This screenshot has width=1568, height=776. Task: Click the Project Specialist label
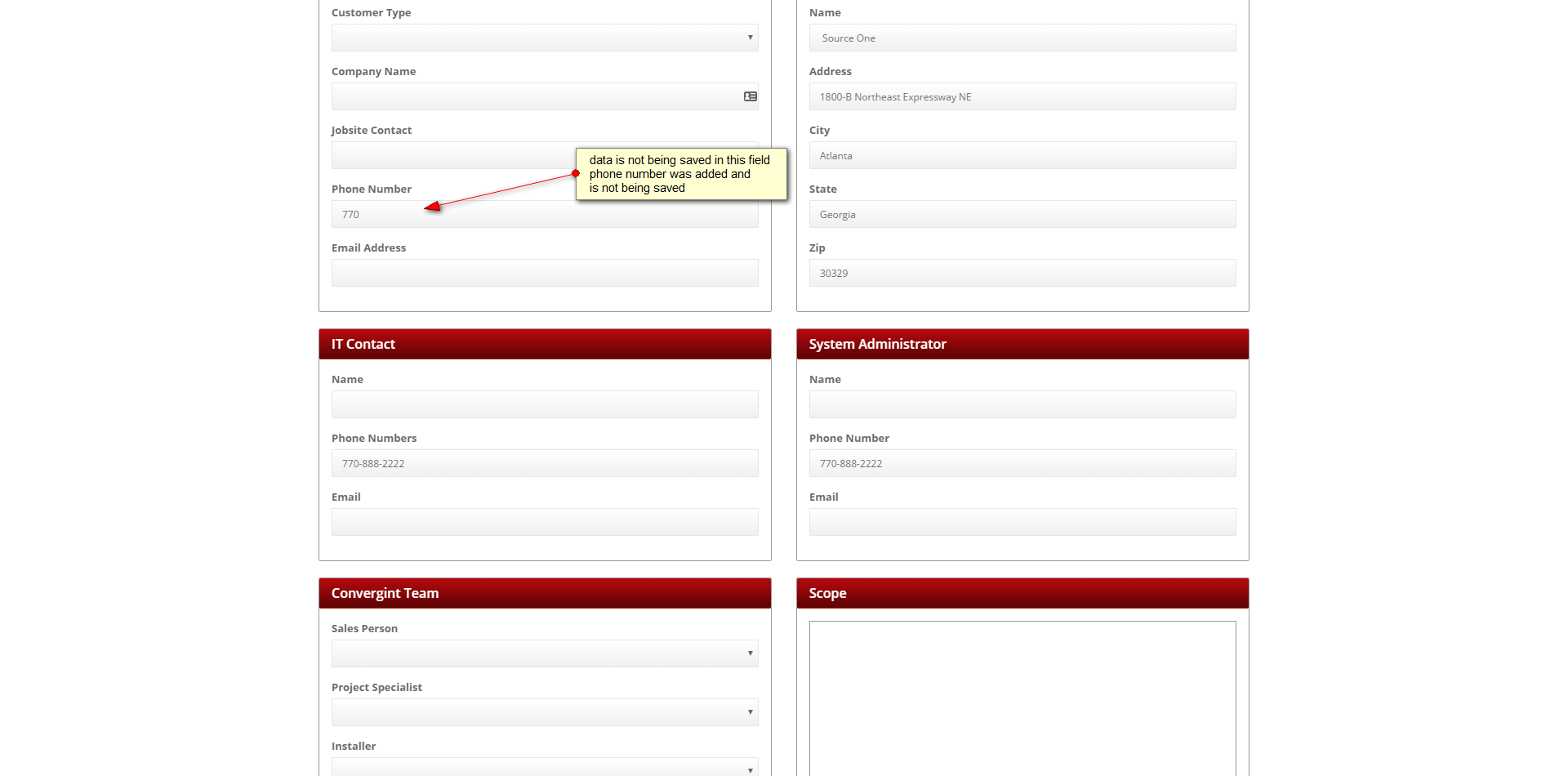point(376,688)
